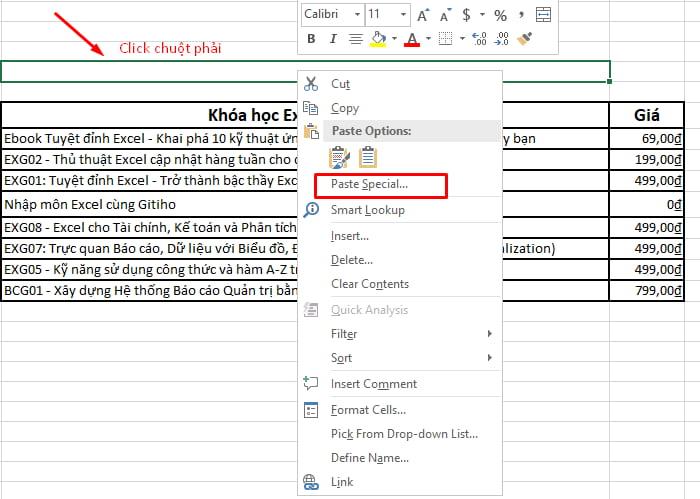
Task: Select price cell 0đ
Action: [x=646, y=204]
